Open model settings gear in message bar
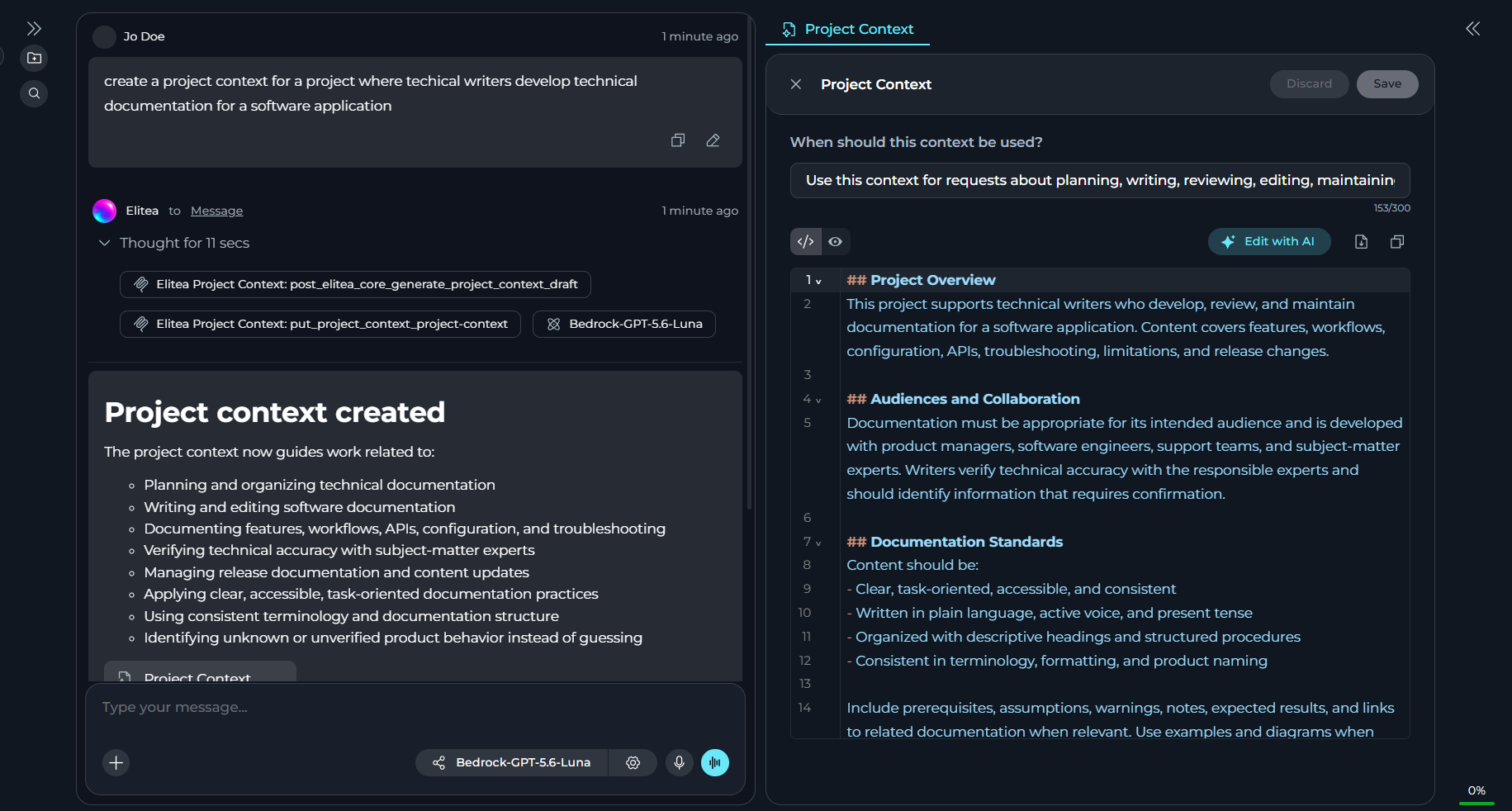Screen dimensions: 1512x811 [633, 762]
